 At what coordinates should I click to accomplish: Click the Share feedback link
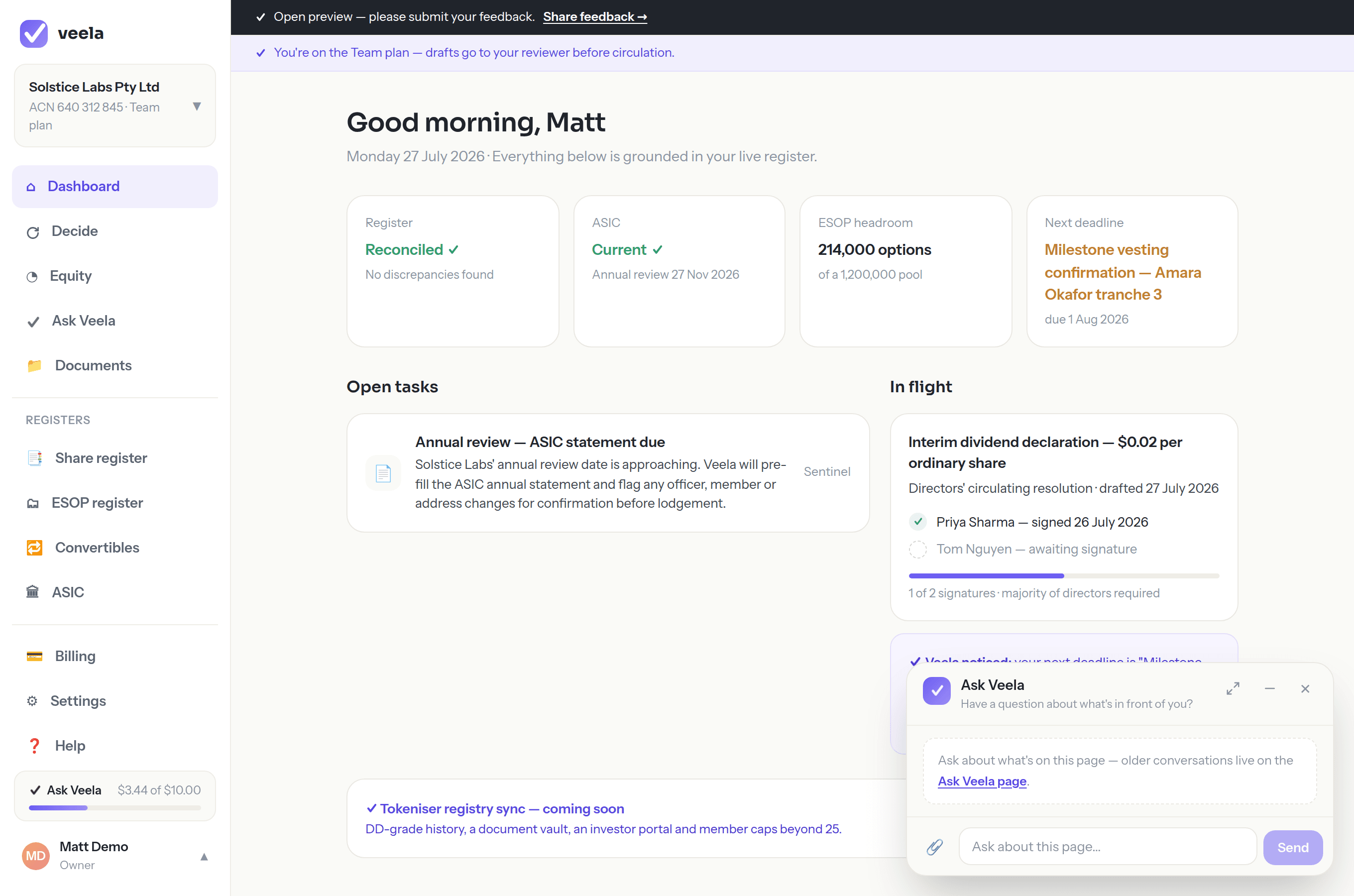(x=595, y=17)
